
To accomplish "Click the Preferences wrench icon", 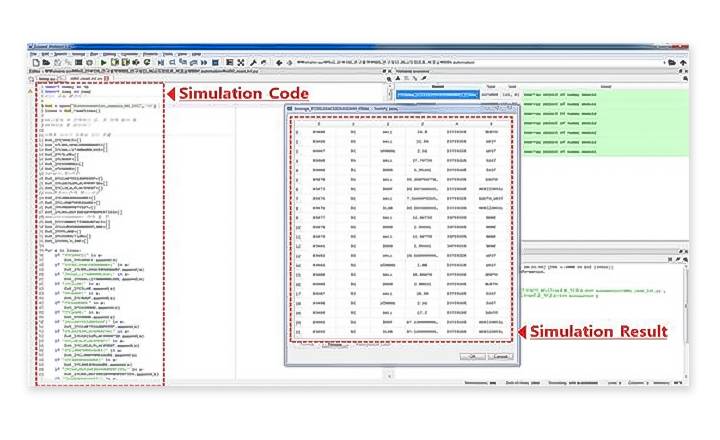I will pyautogui.click(x=254, y=62).
